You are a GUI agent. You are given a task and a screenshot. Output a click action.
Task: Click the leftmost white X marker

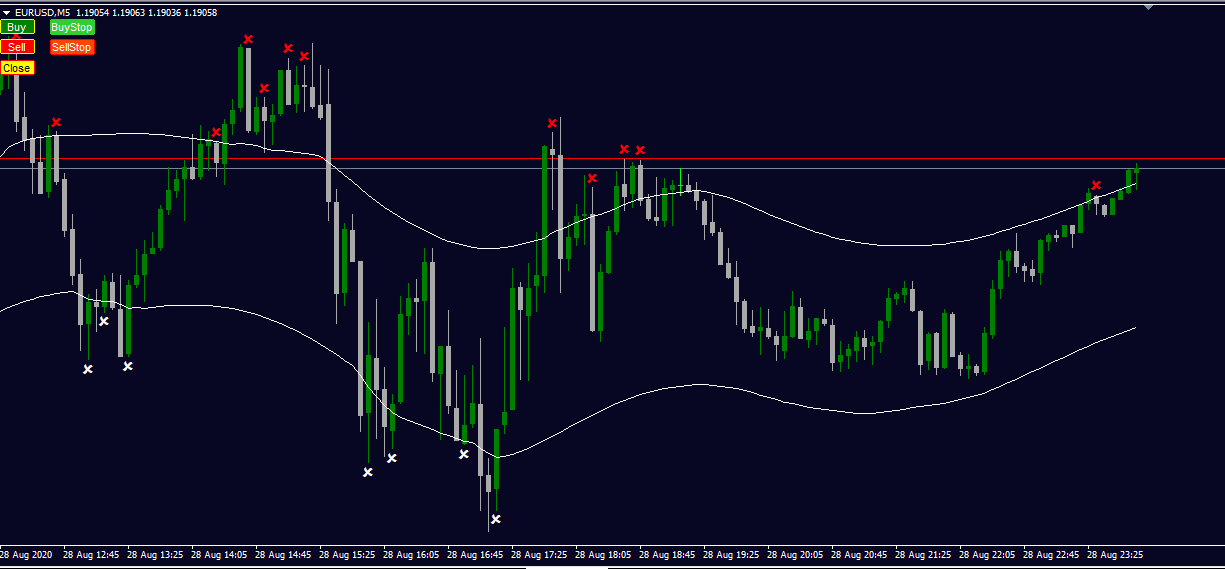tap(88, 369)
